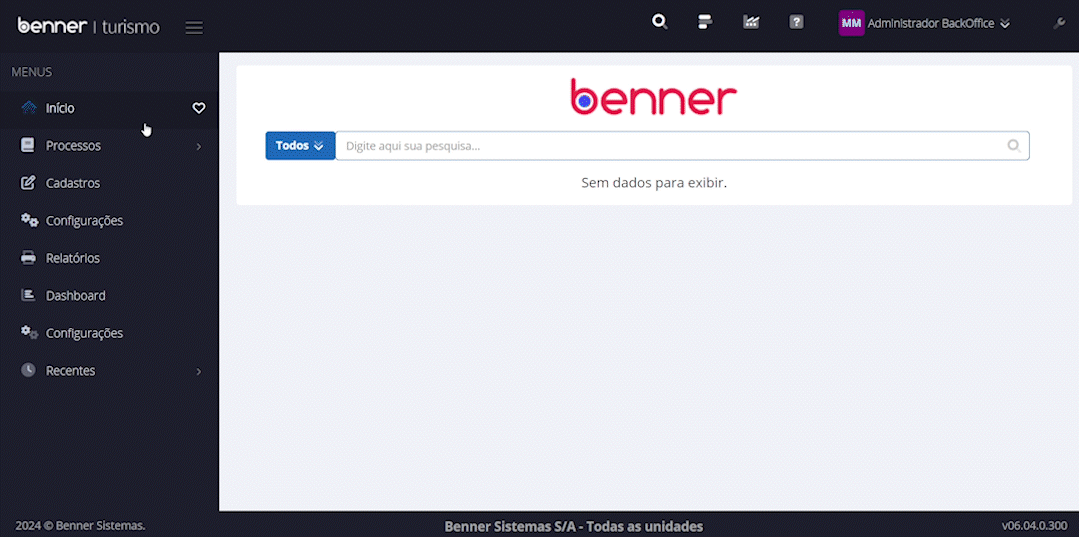Expand the Processos submenu arrow
The image size is (1080, 537).
point(199,147)
